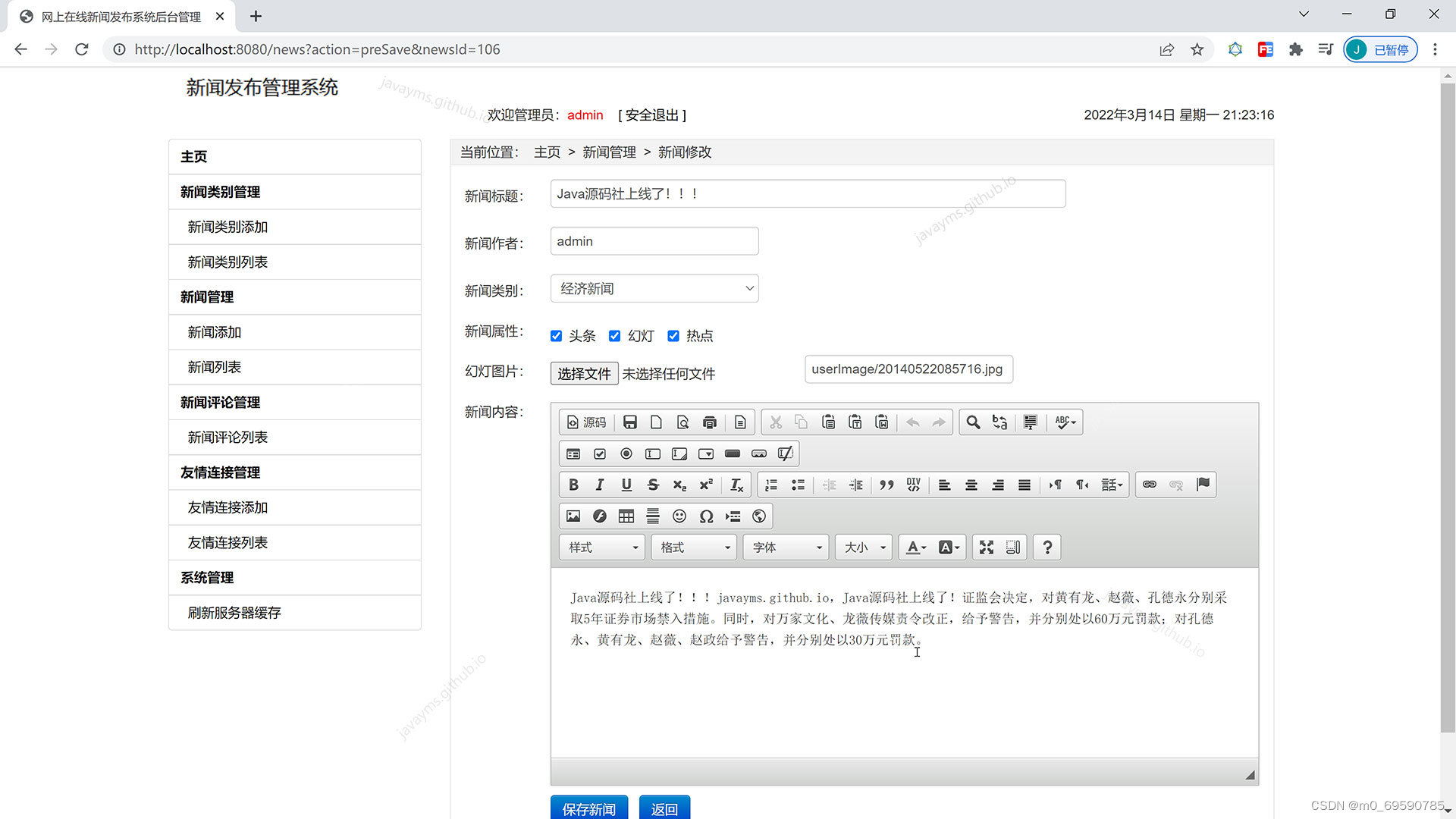
Task: Click the Save icon in editor toolbar
Action: [x=629, y=422]
